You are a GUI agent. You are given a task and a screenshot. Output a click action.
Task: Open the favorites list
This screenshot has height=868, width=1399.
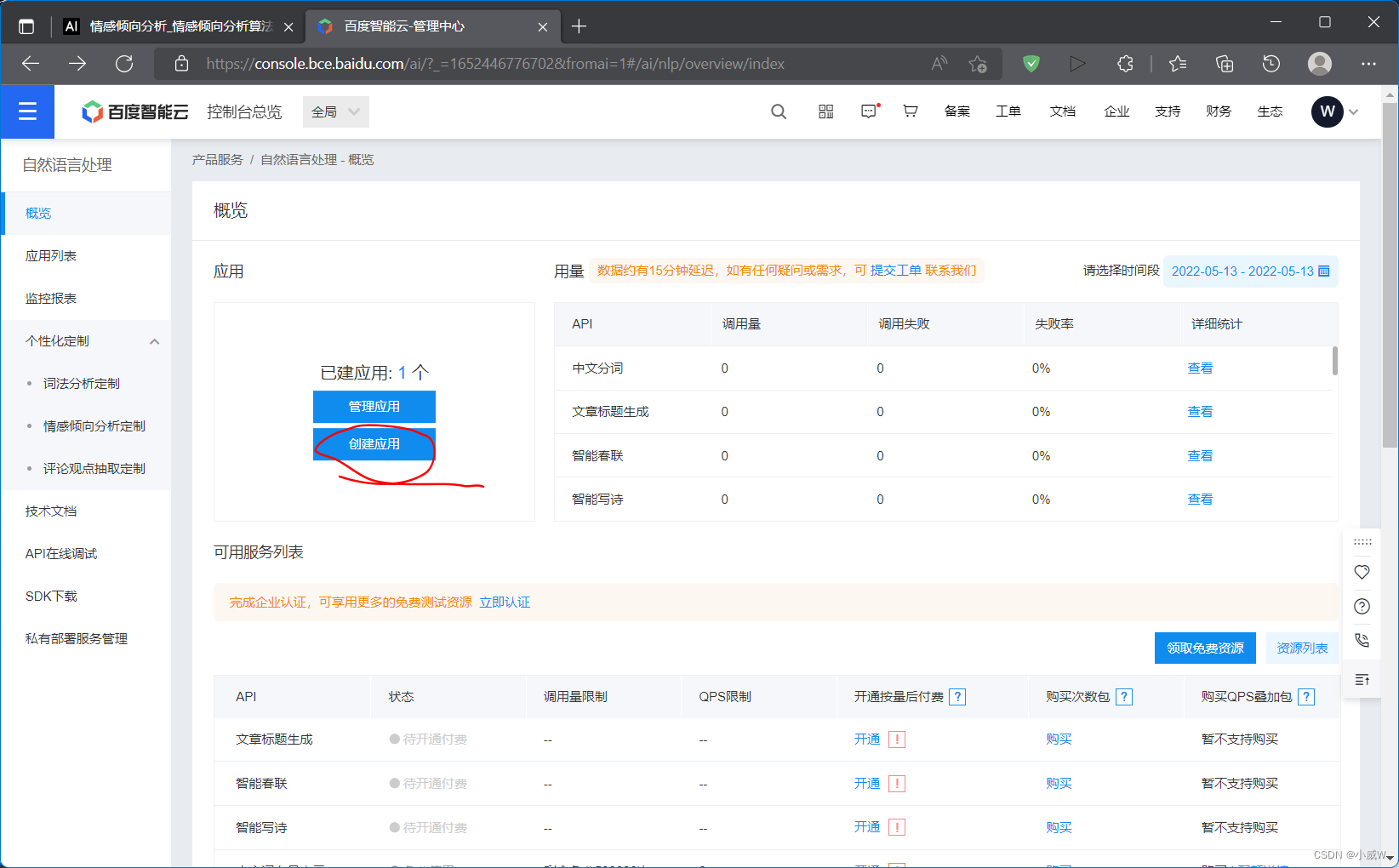[1178, 64]
